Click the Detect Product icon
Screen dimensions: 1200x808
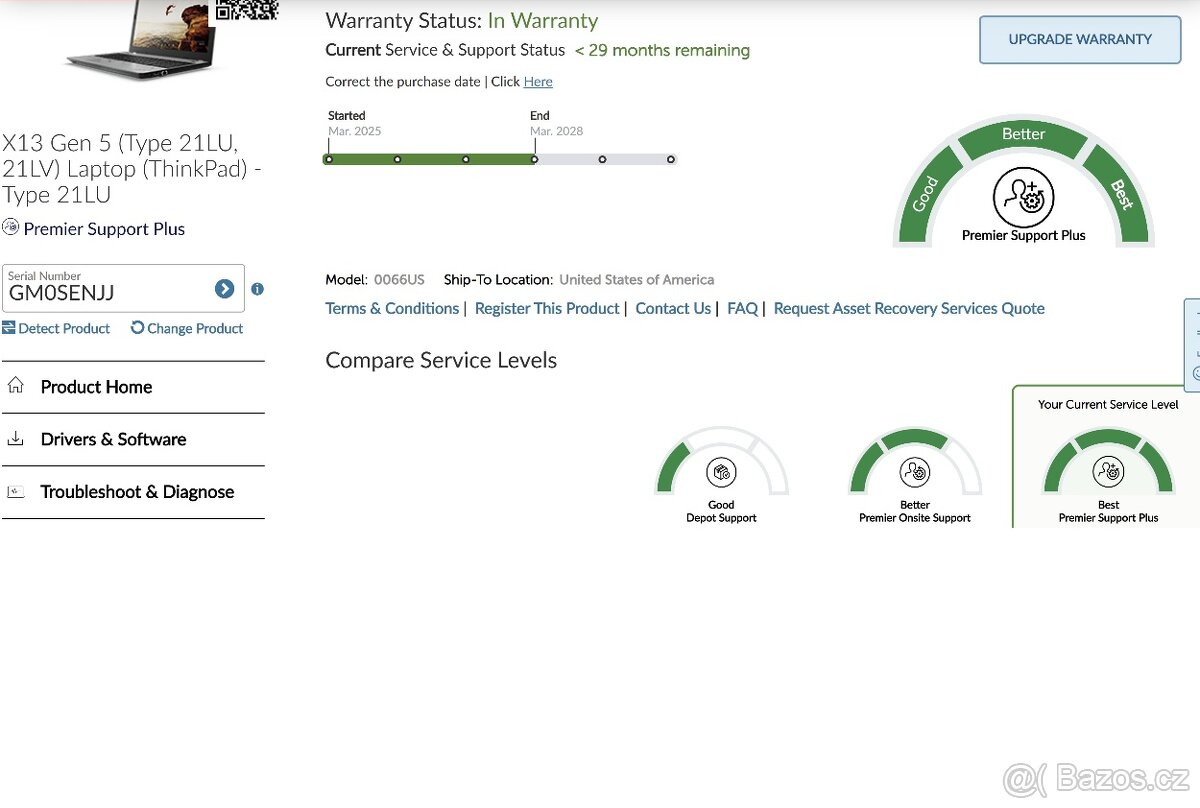click(x=9, y=328)
